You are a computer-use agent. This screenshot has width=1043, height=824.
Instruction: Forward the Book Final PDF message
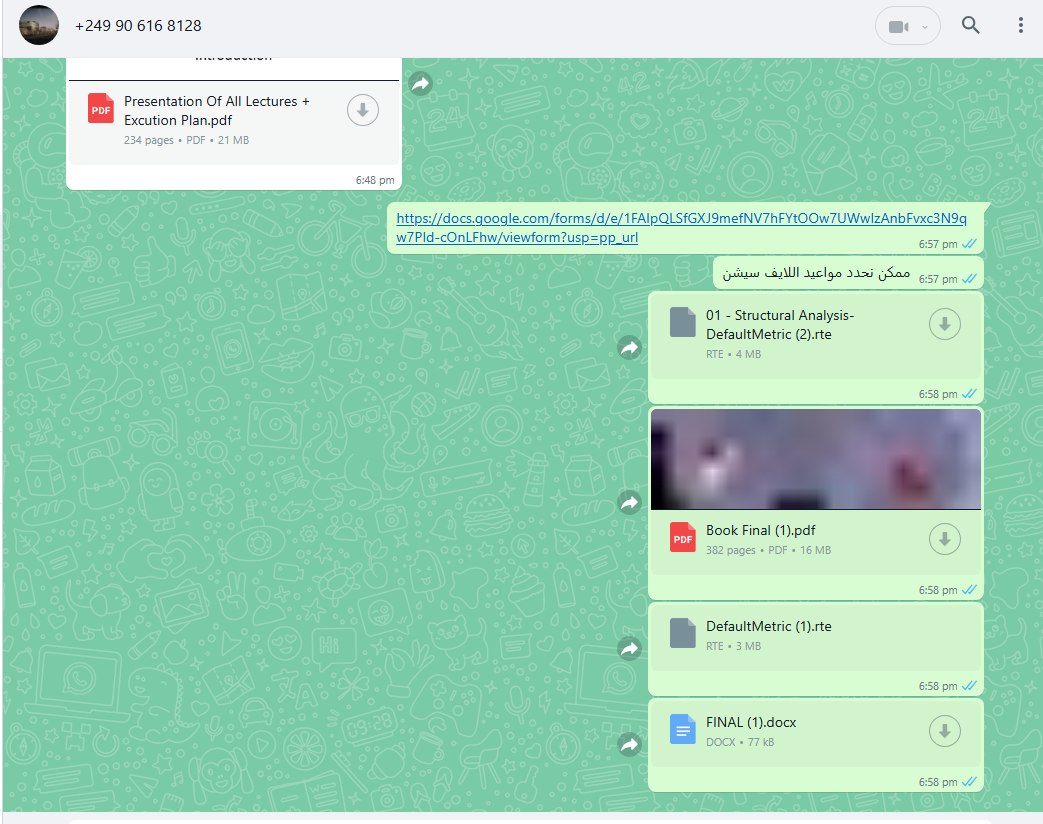click(x=629, y=501)
